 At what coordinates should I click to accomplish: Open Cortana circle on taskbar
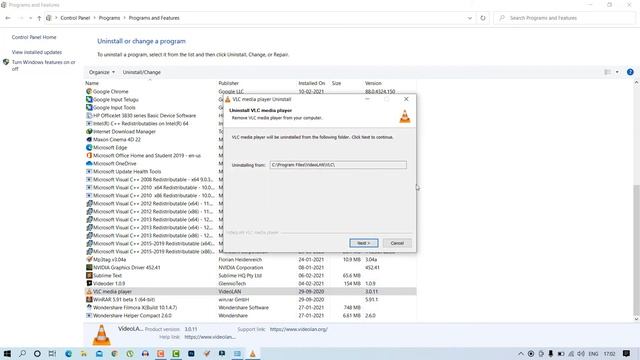coord(37,353)
